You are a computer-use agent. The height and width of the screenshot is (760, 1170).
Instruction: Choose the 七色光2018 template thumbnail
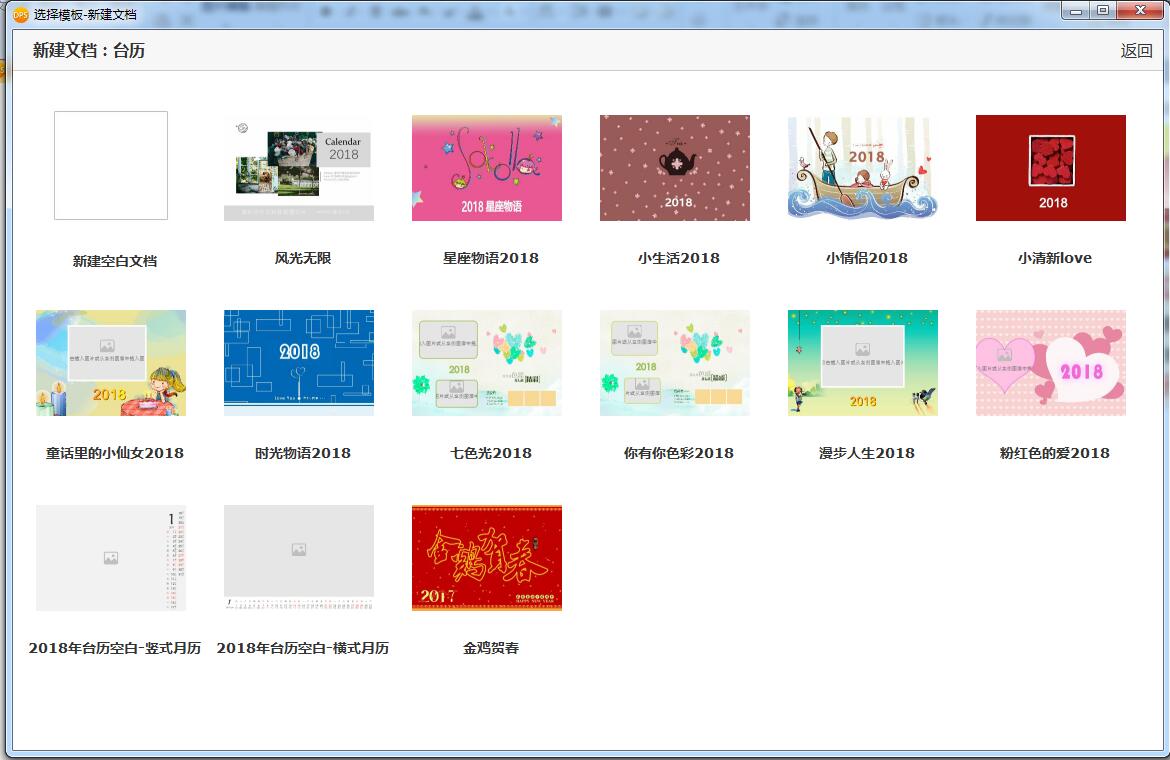click(487, 363)
